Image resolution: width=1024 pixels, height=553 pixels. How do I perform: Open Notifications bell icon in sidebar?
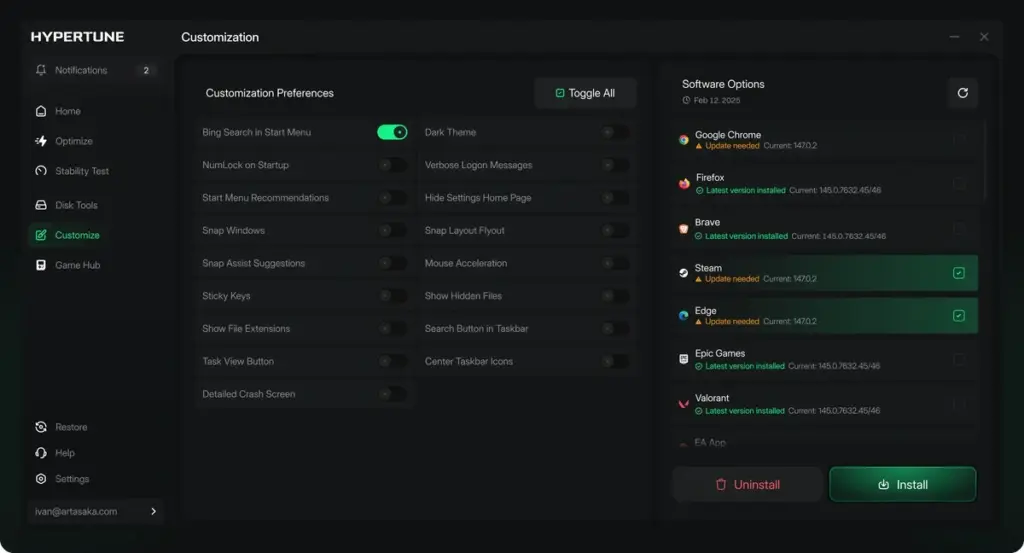[x=41, y=70]
